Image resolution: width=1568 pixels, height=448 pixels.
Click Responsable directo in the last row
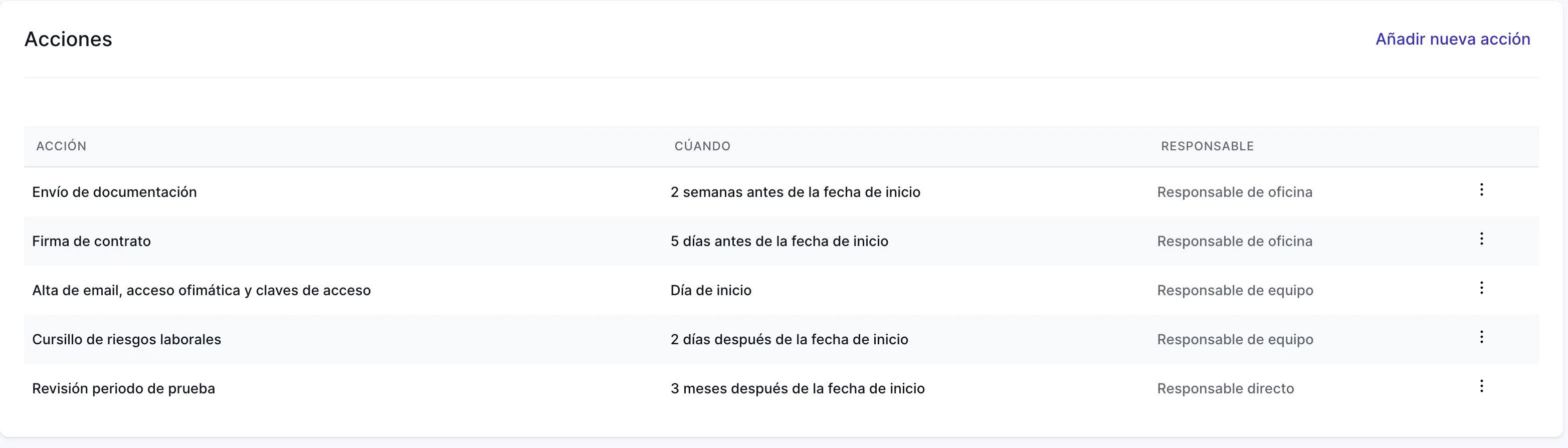pyautogui.click(x=1225, y=388)
